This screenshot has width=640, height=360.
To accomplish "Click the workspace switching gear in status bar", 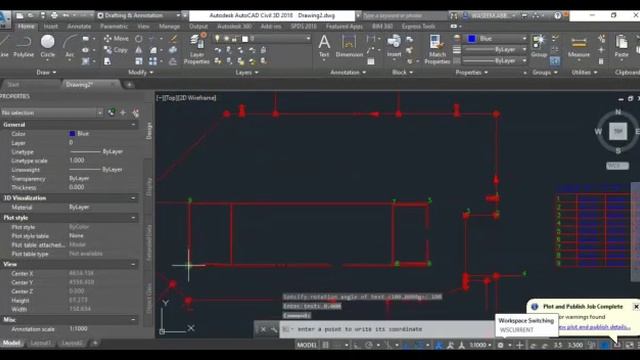I will [500, 345].
